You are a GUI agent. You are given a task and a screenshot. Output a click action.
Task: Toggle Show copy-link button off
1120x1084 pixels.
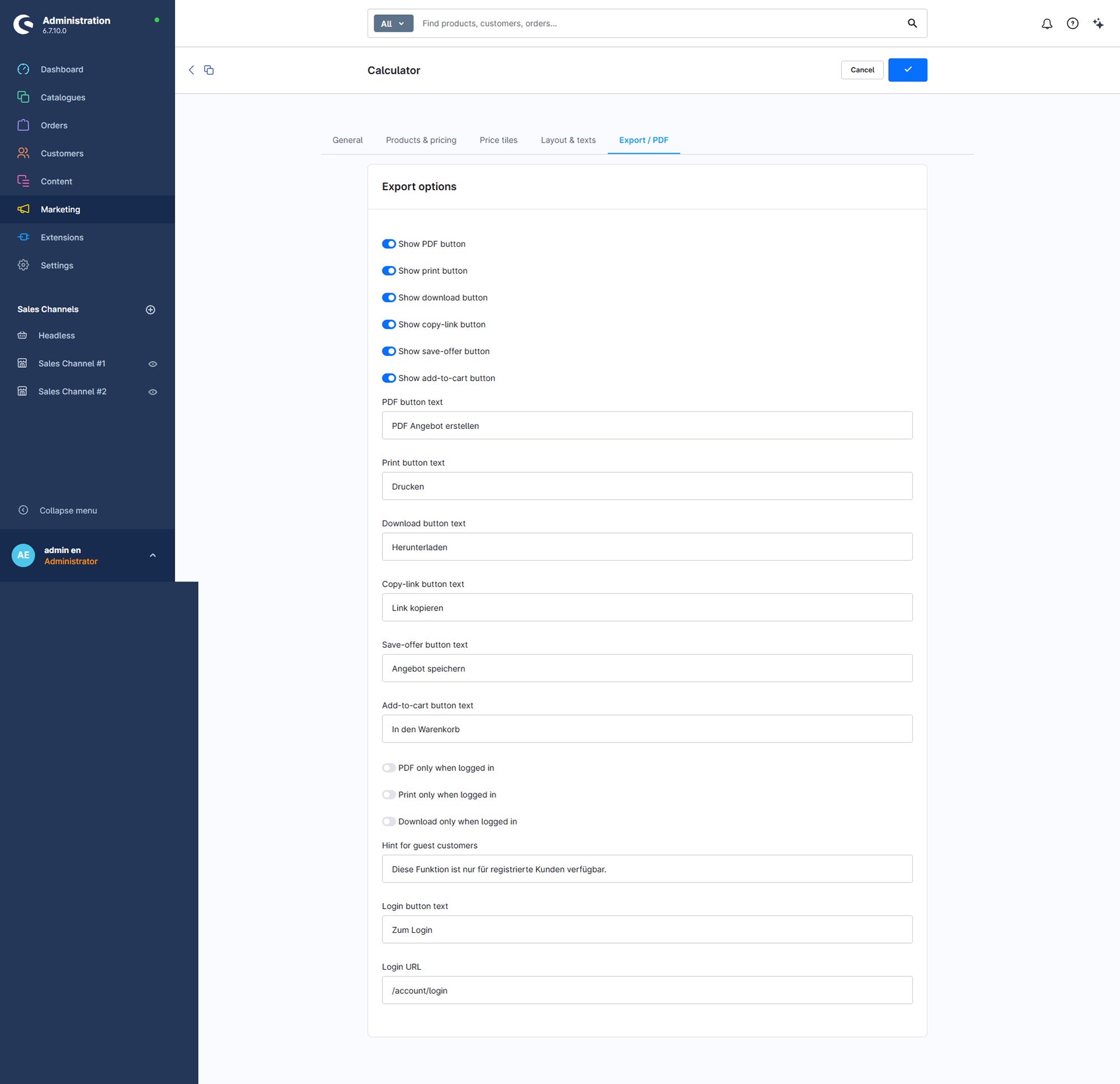389,325
